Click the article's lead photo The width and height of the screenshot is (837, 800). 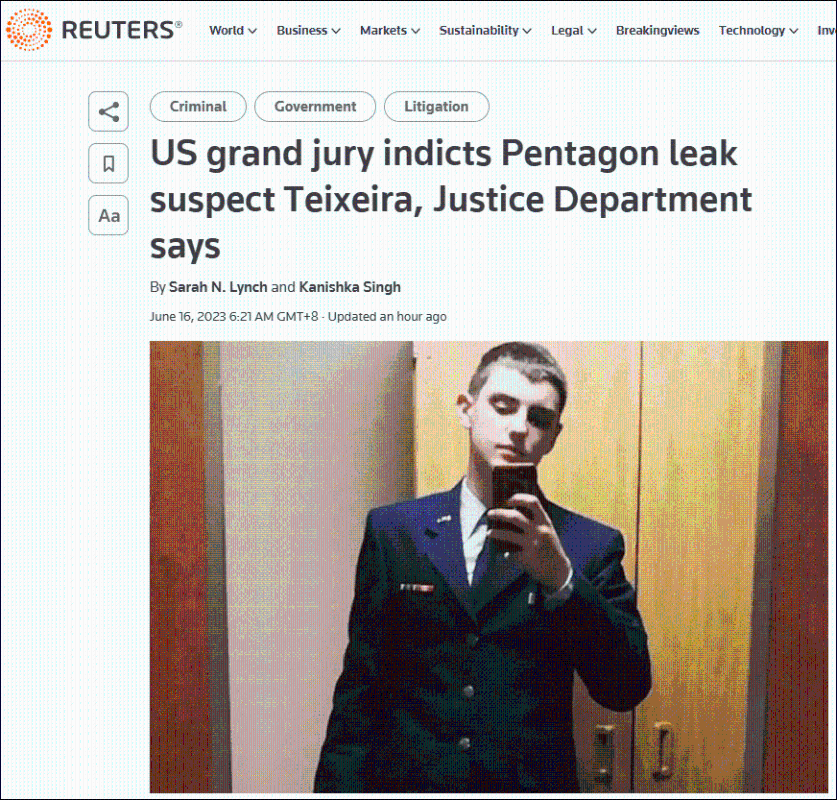pyautogui.click(x=488, y=567)
